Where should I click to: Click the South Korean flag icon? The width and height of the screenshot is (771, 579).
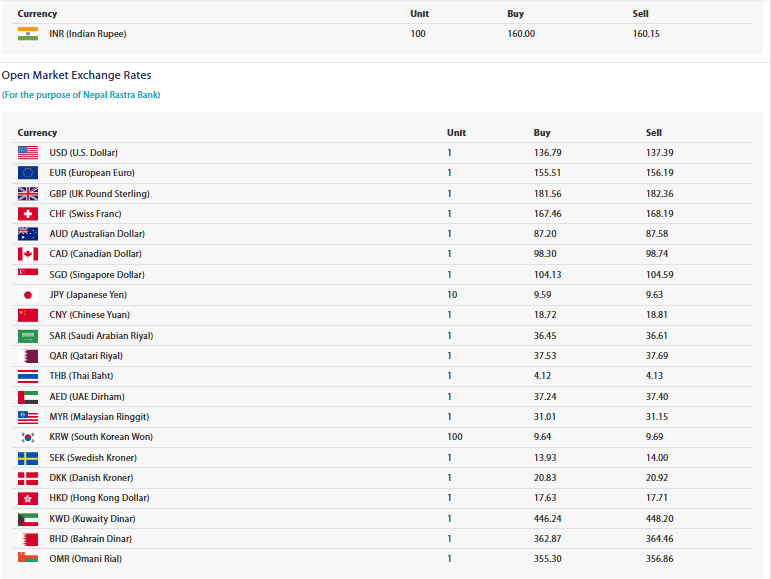(x=28, y=437)
